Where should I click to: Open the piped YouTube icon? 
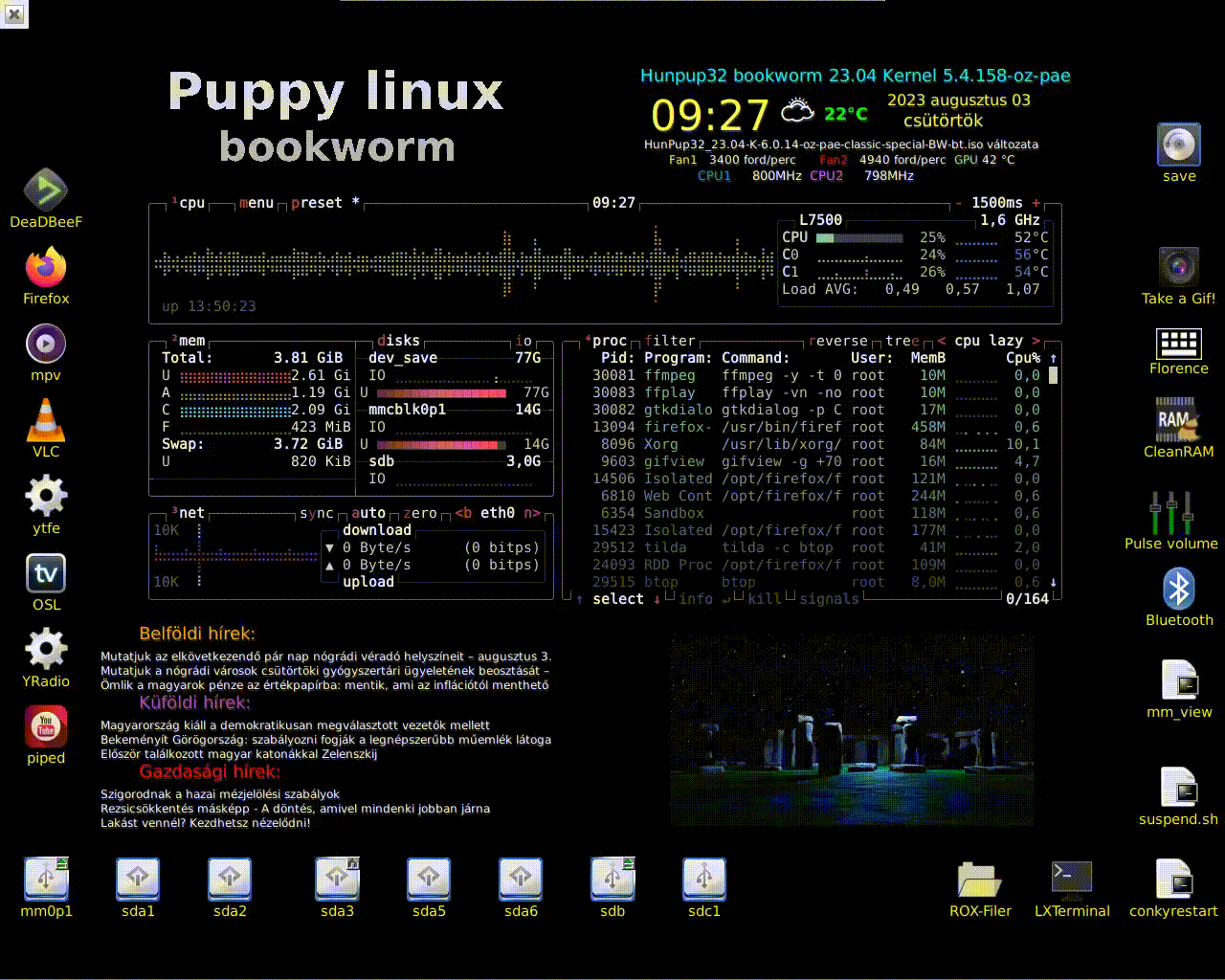click(x=46, y=726)
